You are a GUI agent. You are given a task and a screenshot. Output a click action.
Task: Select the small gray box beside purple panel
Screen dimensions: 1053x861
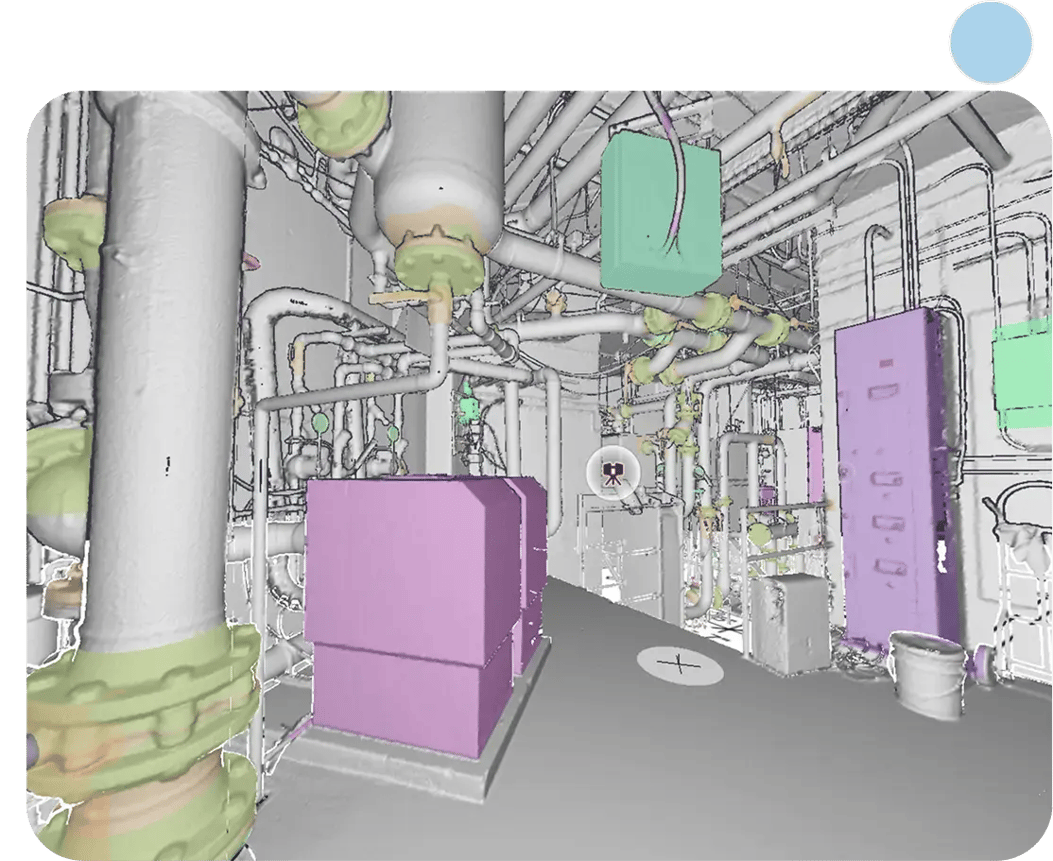coord(790,620)
